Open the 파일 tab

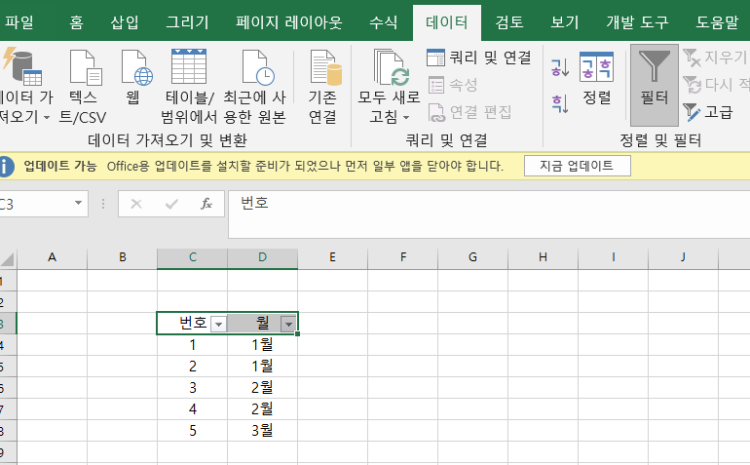19,22
